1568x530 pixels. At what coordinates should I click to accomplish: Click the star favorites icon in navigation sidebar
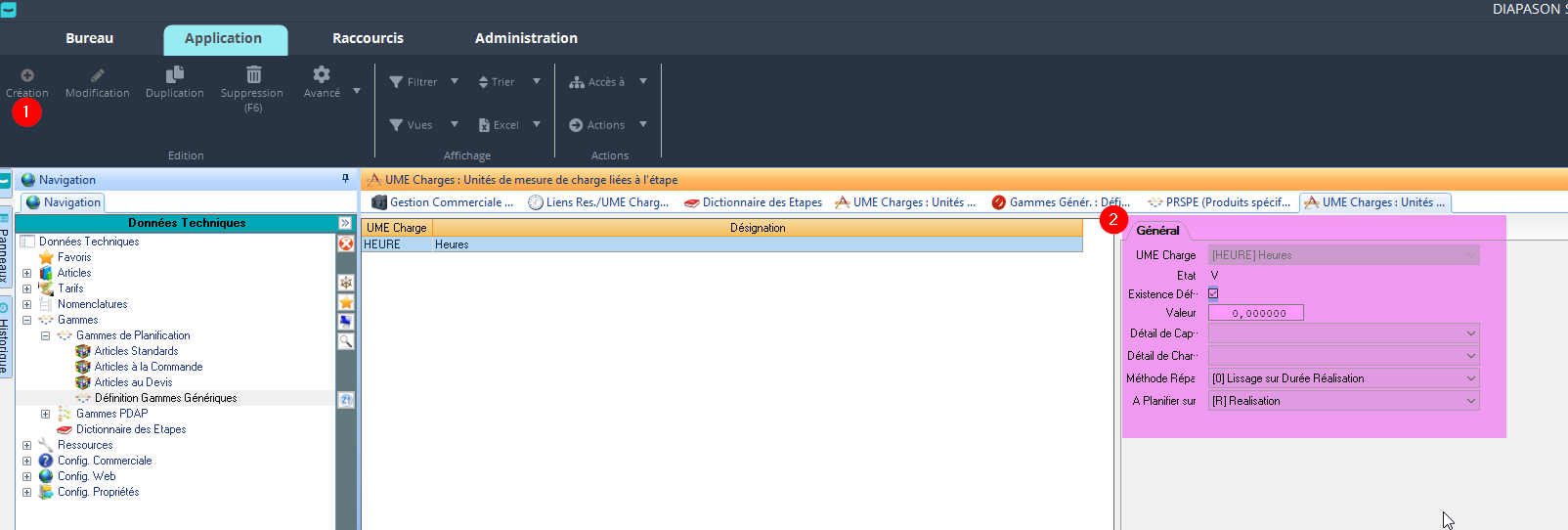pyautogui.click(x=346, y=302)
